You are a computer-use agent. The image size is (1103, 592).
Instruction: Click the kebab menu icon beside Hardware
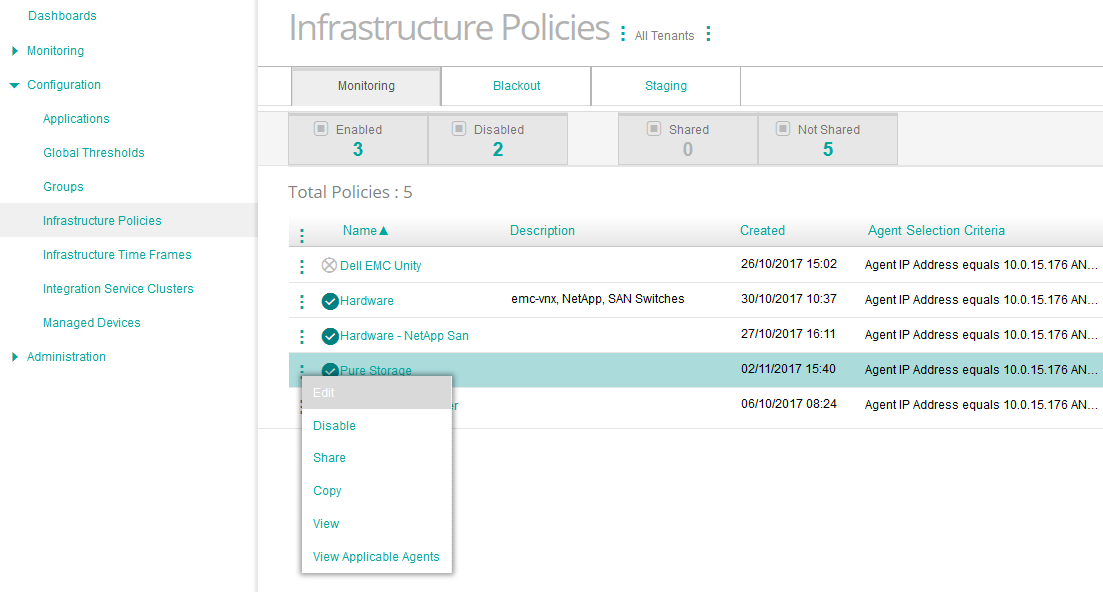302,300
